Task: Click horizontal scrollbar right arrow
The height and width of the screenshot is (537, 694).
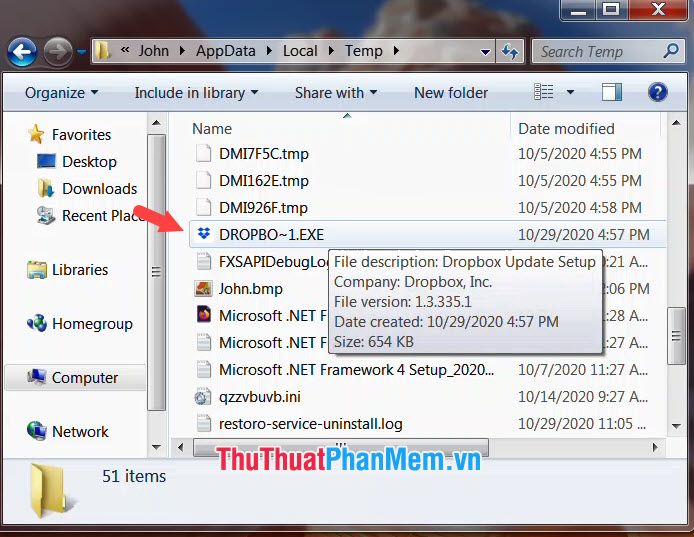Action: pos(655,447)
